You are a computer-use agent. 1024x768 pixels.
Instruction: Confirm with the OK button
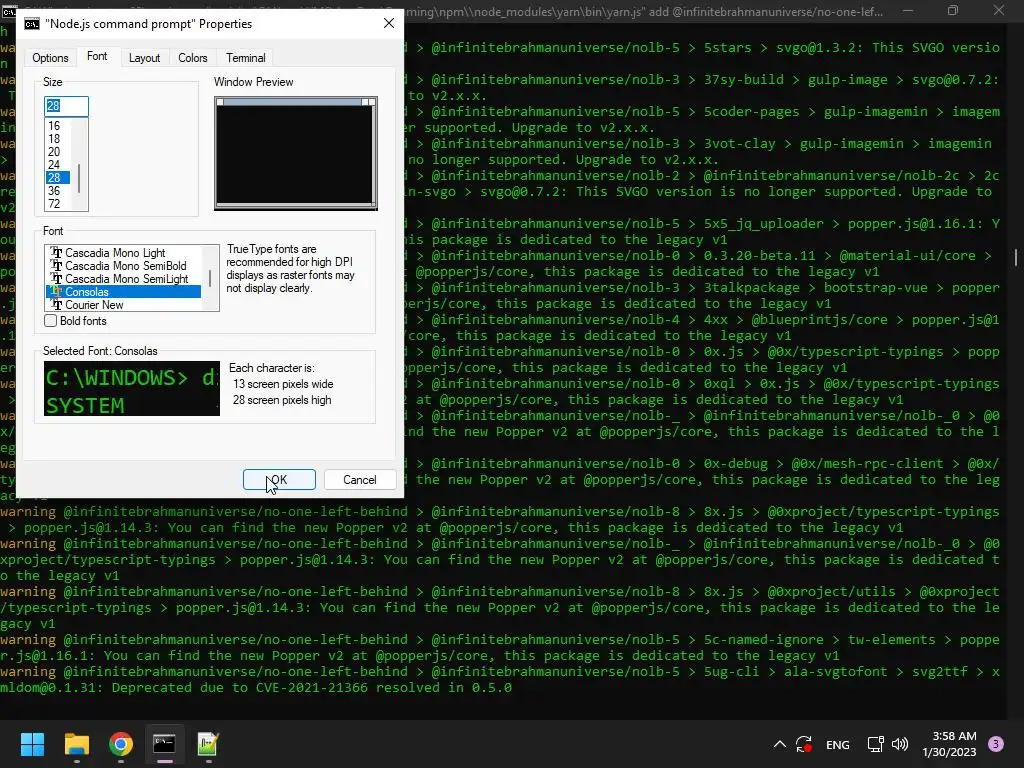(x=279, y=479)
